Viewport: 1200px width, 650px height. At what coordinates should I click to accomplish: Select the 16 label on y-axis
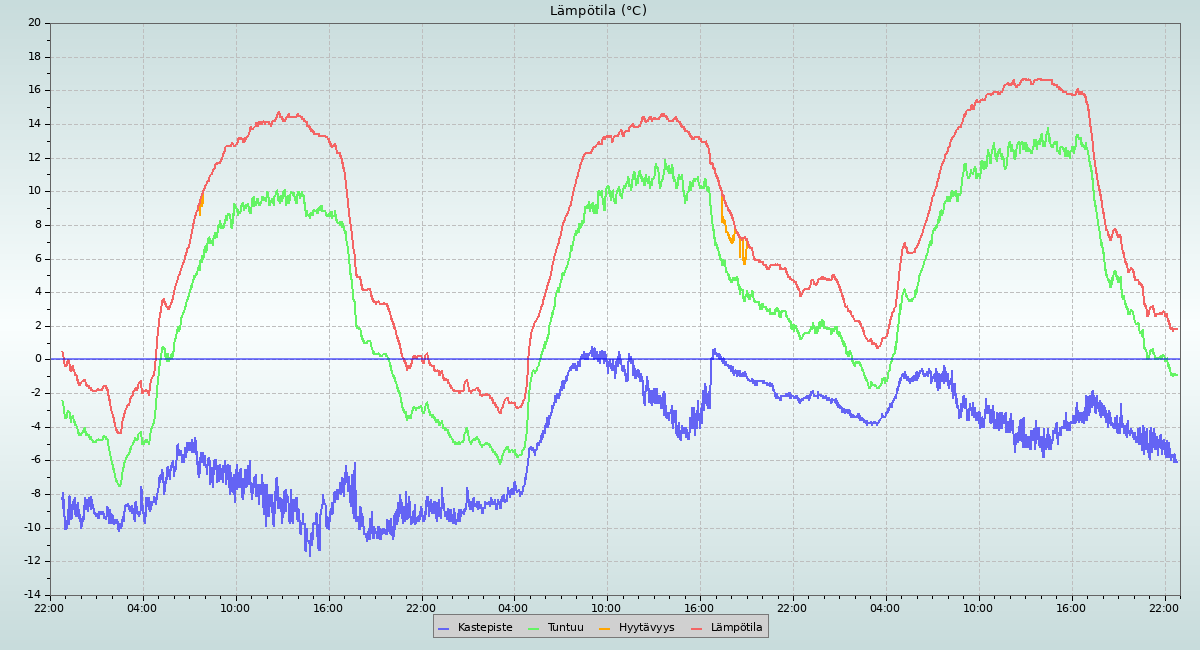pos(35,90)
